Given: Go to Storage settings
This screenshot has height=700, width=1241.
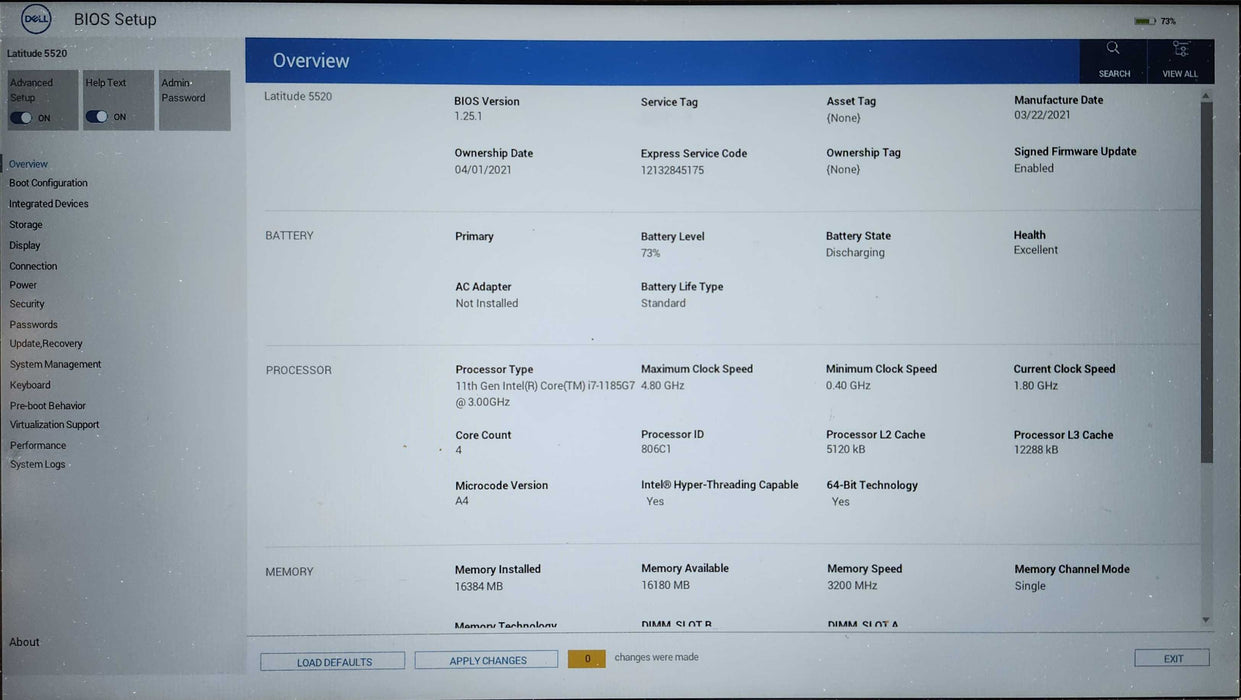Looking at the screenshot, I should (x=26, y=225).
